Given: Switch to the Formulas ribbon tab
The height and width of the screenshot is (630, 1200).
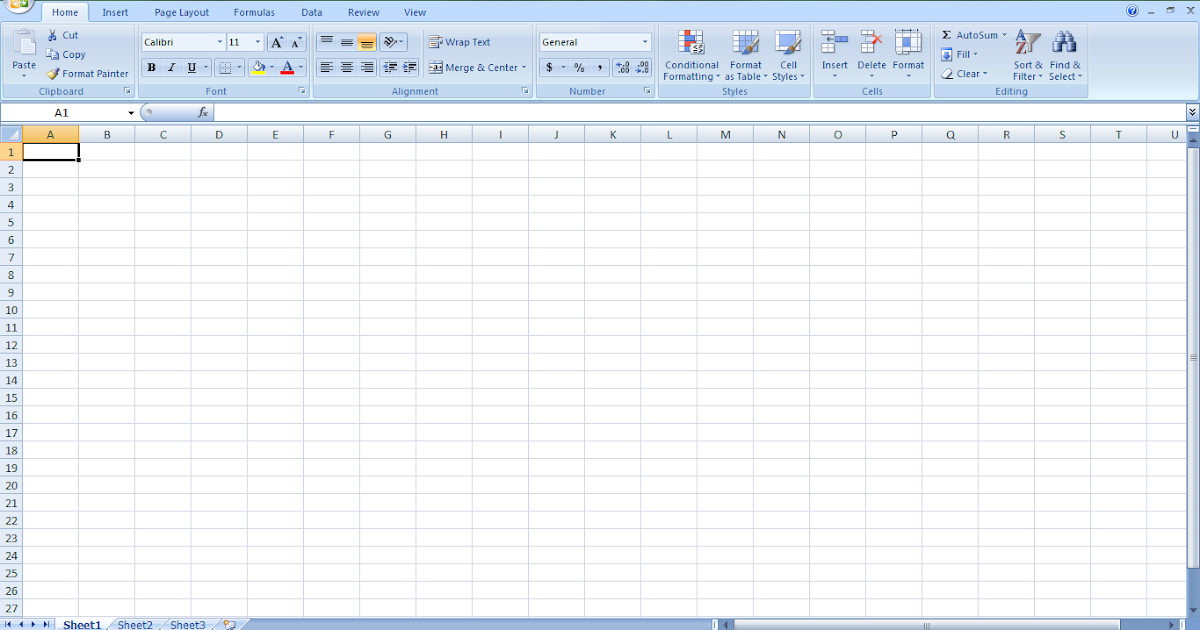Looking at the screenshot, I should pos(254,11).
